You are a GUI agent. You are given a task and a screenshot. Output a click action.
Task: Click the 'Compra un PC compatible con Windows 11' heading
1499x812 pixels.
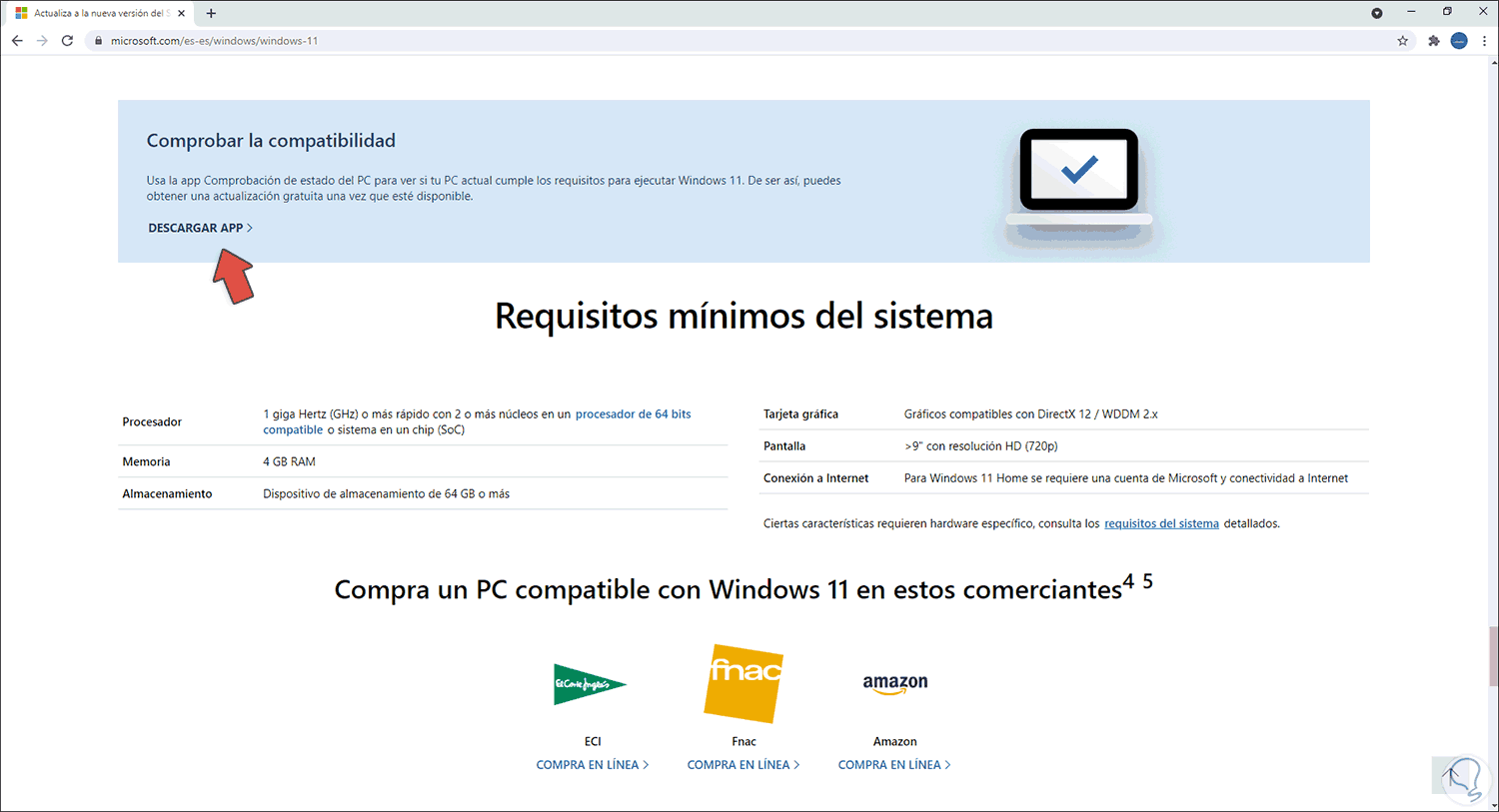744,588
